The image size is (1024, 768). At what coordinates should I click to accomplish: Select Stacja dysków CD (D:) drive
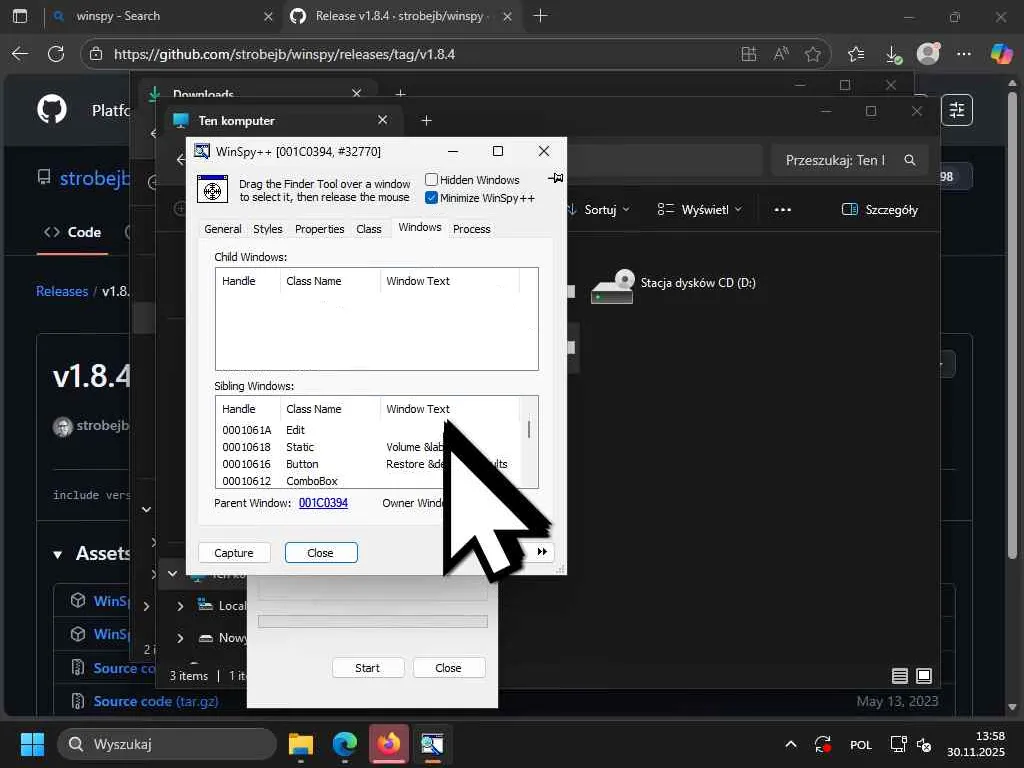click(673, 286)
